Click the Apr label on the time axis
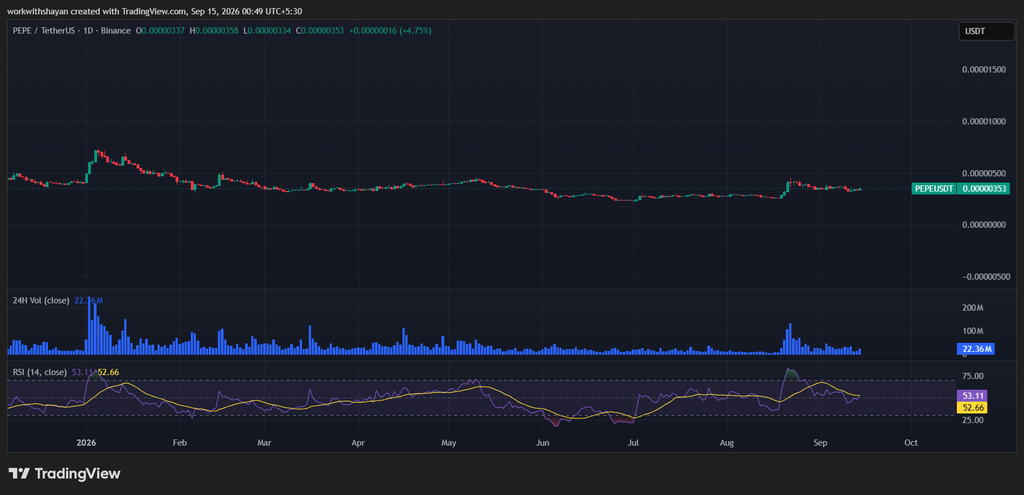 coord(358,443)
